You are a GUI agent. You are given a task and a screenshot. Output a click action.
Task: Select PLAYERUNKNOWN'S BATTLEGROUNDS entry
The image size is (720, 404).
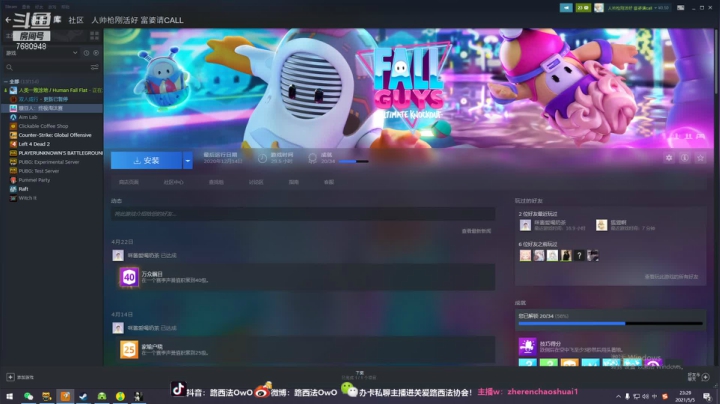(53, 153)
